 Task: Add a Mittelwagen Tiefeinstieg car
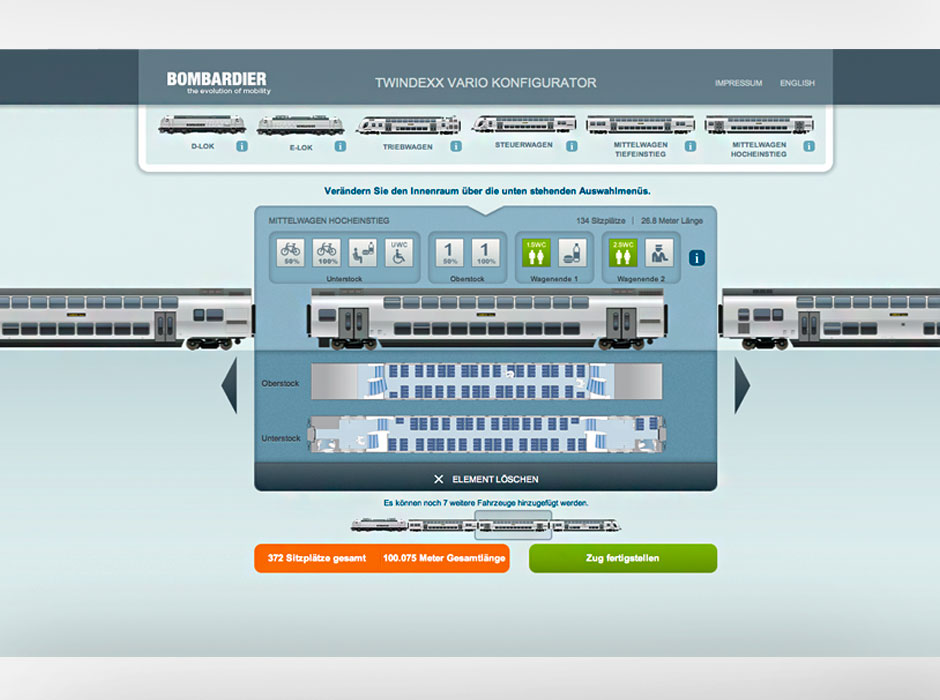point(640,125)
